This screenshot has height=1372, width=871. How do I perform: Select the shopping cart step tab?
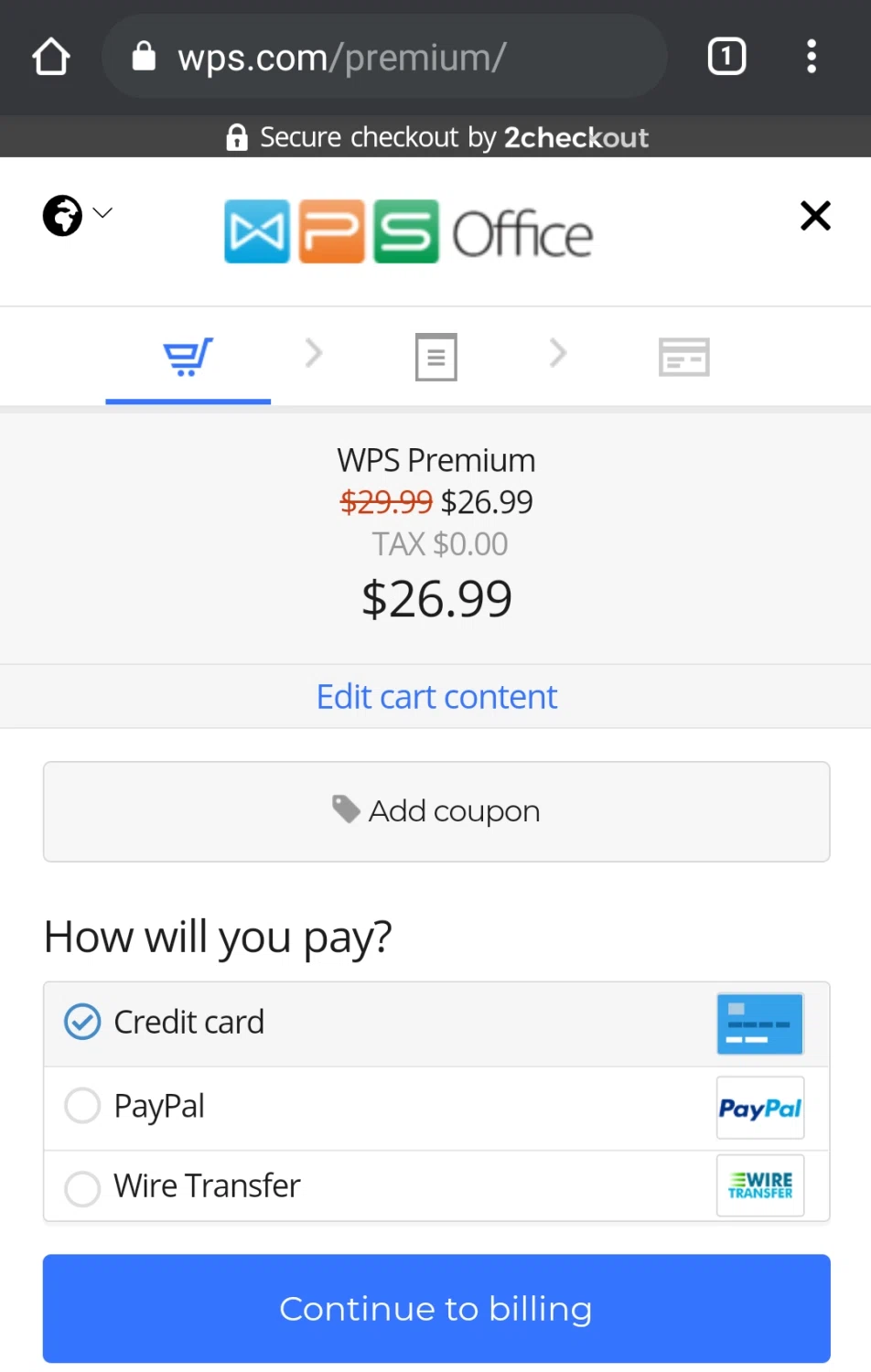point(188,357)
